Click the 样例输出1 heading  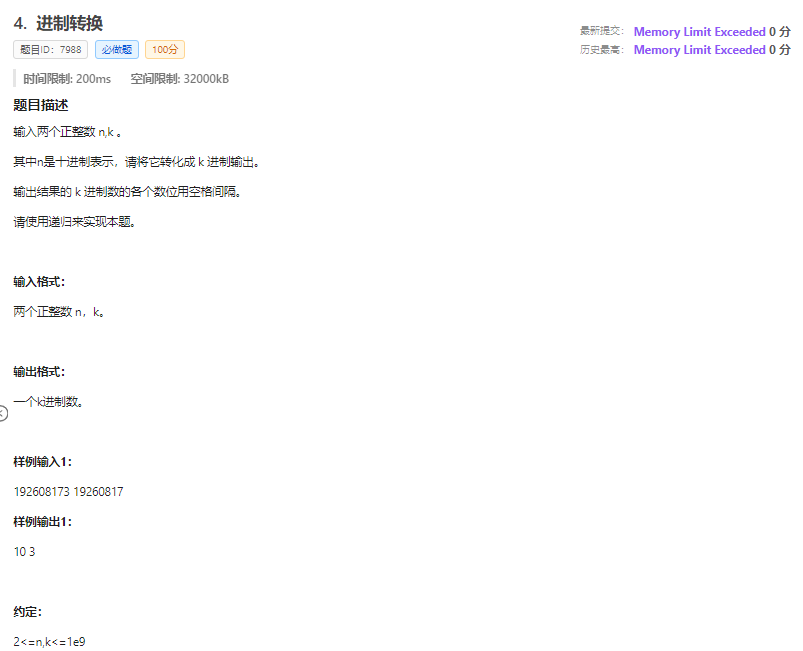tap(43, 522)
